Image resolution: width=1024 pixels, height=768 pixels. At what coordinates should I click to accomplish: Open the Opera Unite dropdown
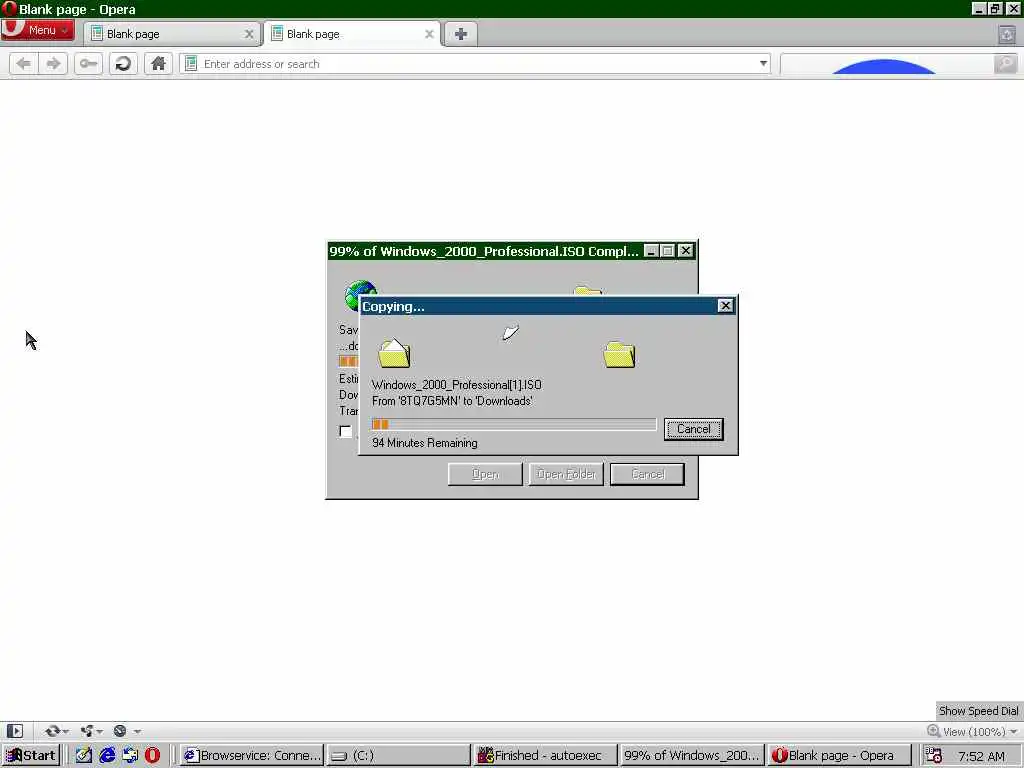coord(91,731)
